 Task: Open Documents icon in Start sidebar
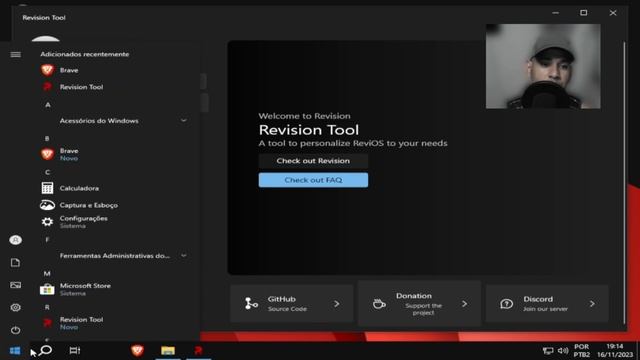tap(16, 262)
